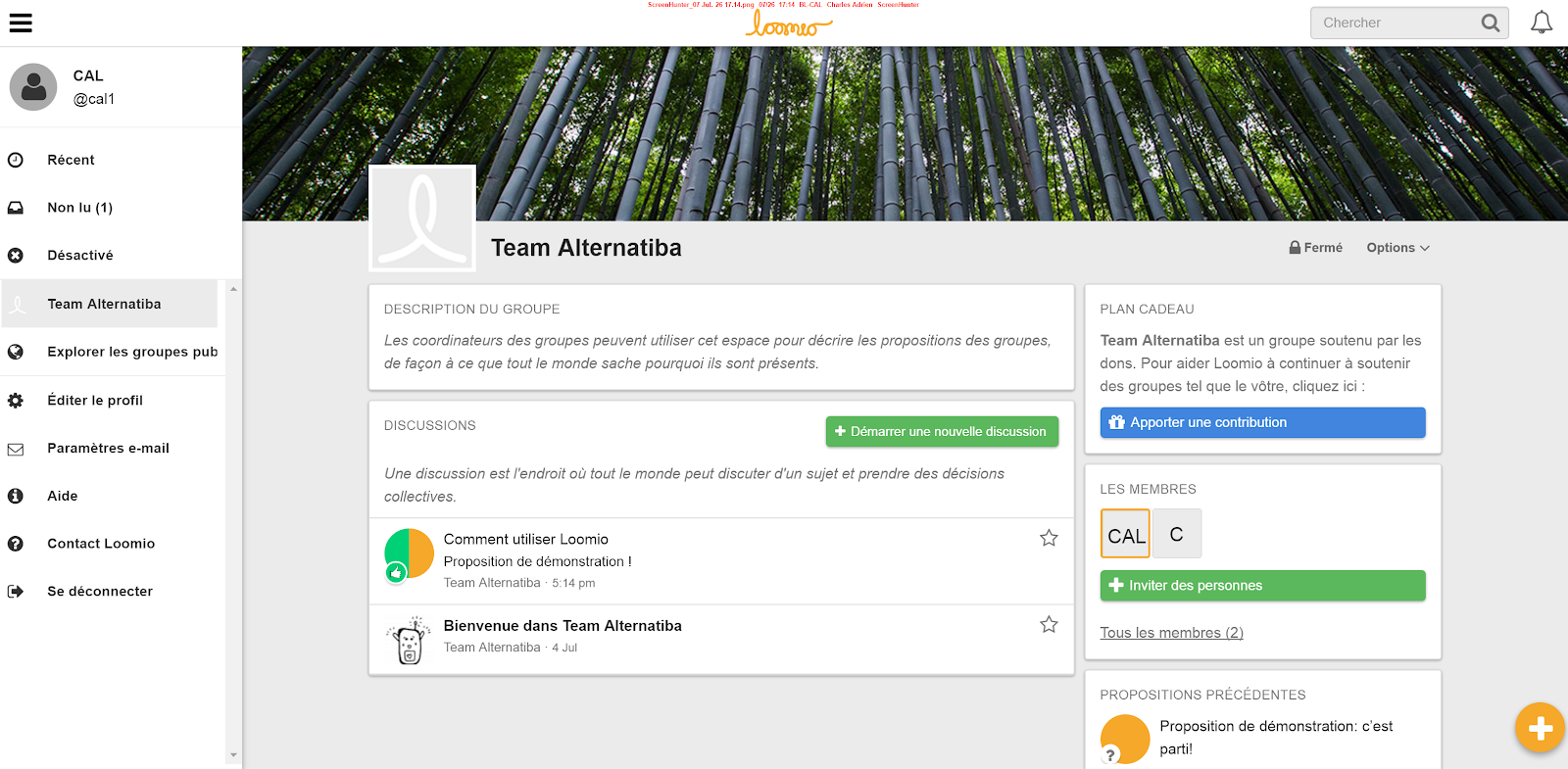Expand the Options dropdown
Image resolution: width=1568 pixels, height=769 pixels.
1397,248
